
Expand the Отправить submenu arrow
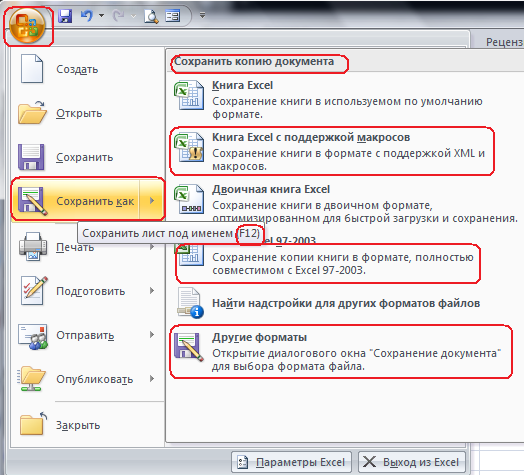[152, 335]
